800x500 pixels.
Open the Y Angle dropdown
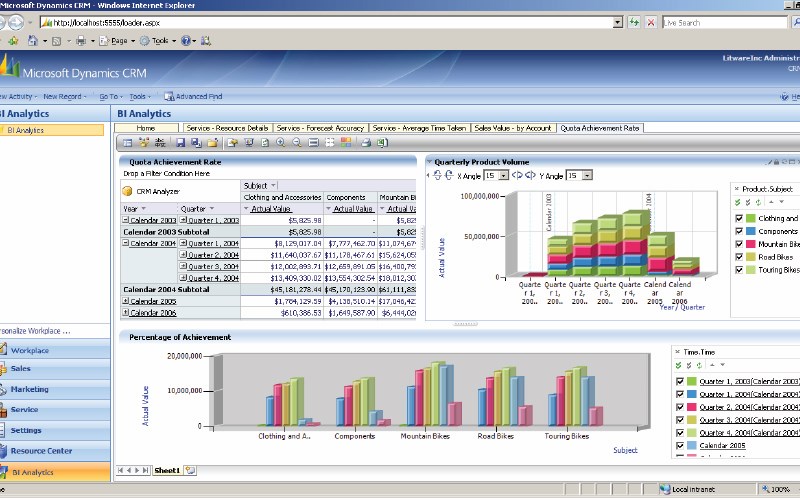(x=587, y=176)
